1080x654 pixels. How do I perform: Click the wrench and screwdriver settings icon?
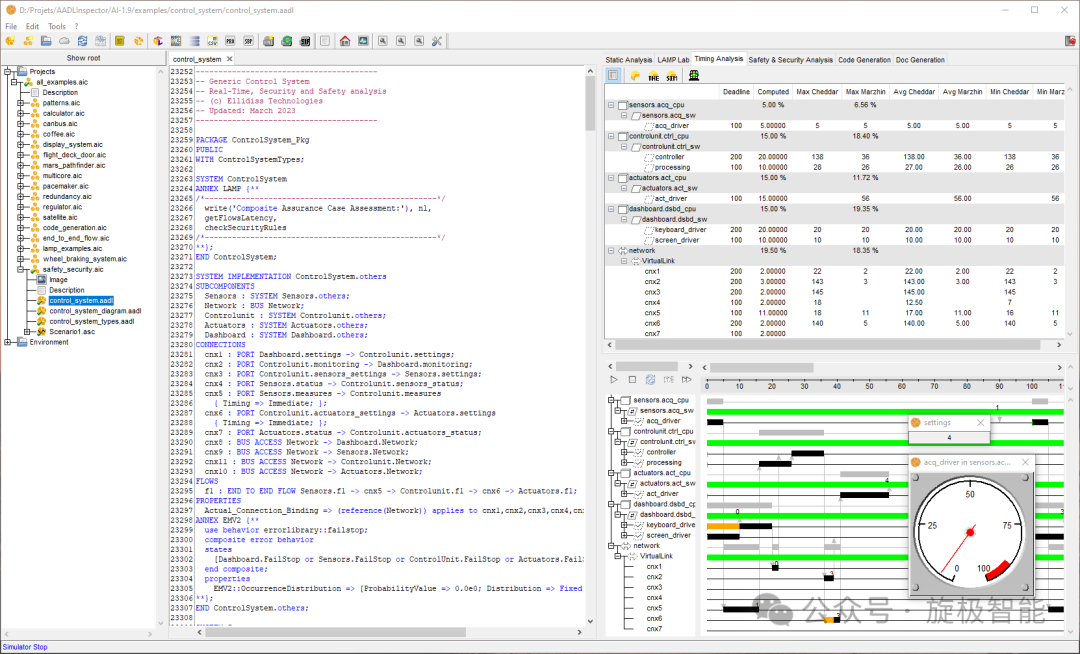pos(437,41)
